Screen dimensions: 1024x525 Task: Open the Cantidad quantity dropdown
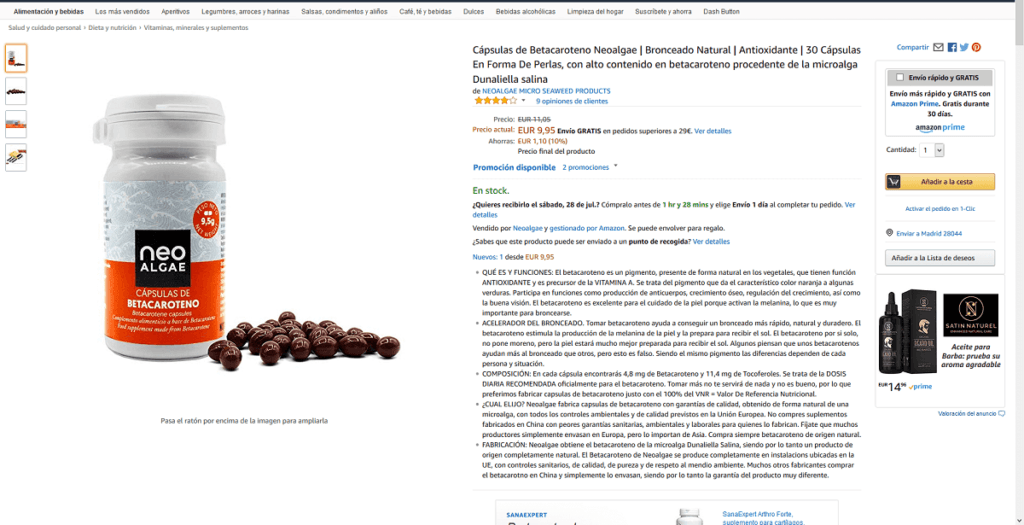[x=932, y=150]
